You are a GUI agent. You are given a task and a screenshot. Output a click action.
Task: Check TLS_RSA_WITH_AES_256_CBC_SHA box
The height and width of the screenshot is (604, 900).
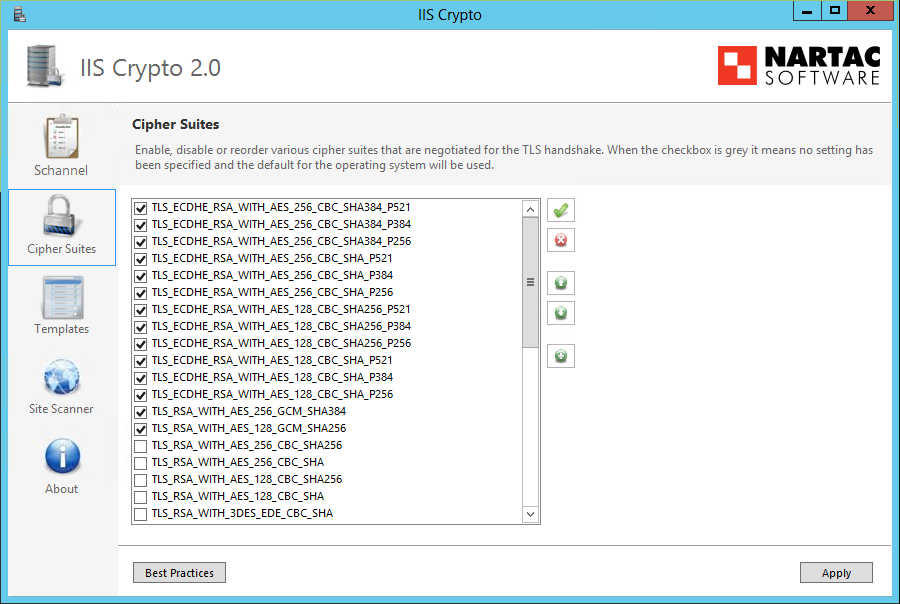click(141, 463)
